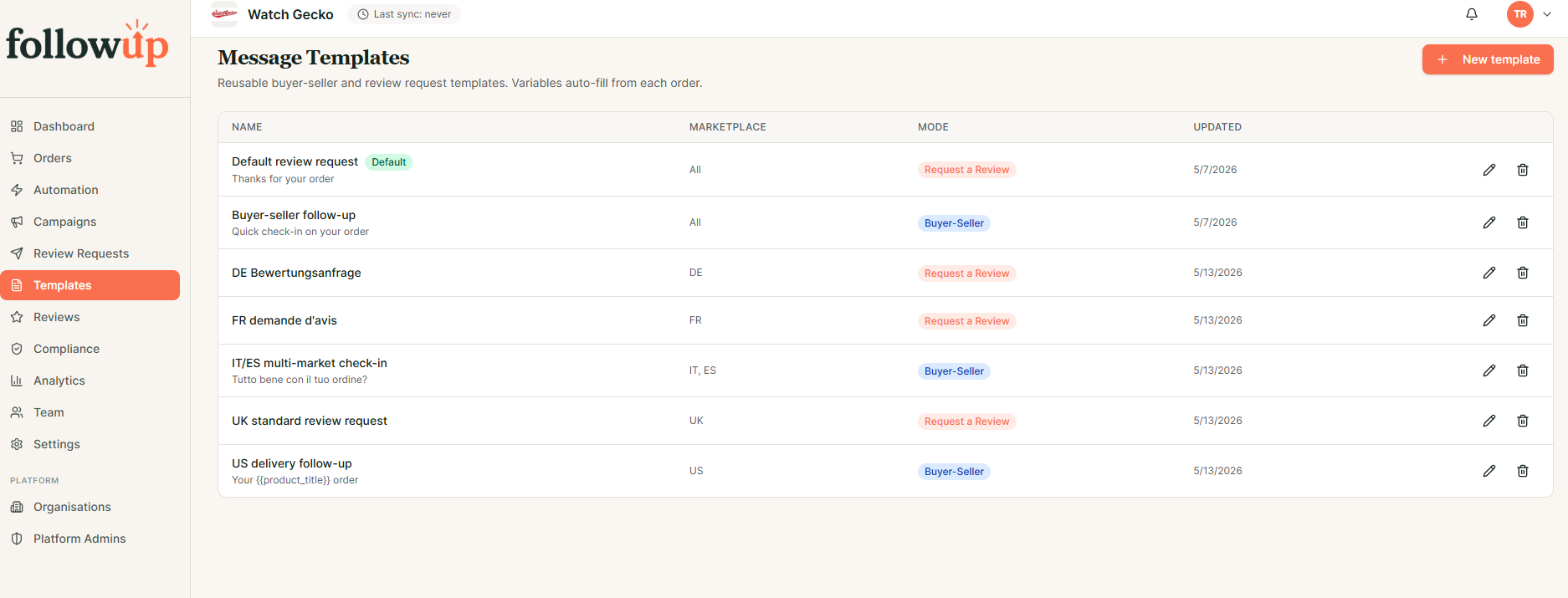Click the UPDATED column header

1217,127
